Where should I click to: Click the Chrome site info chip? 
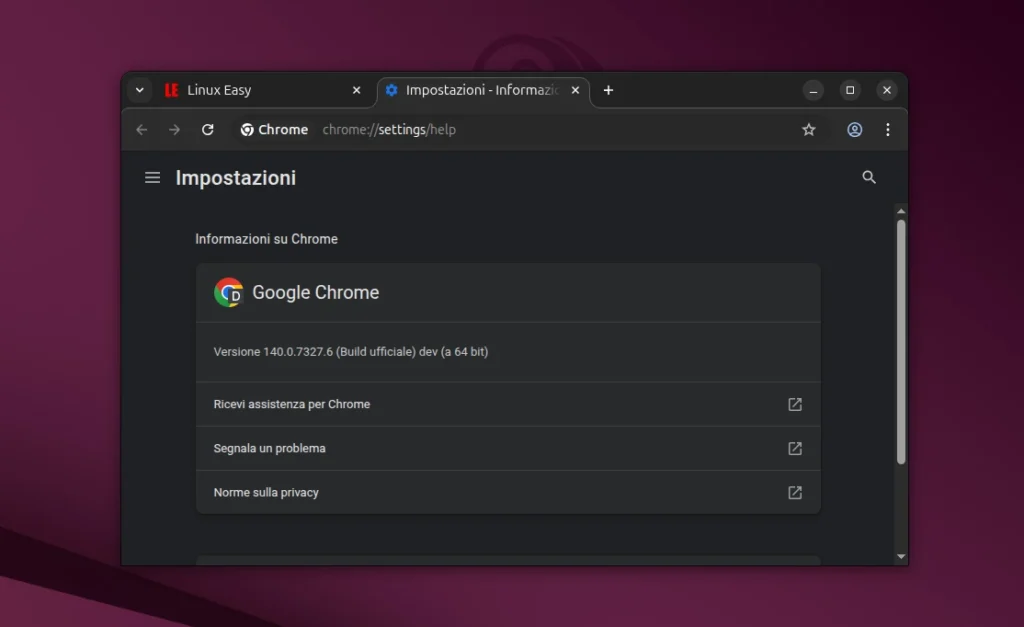click(275, 130)
